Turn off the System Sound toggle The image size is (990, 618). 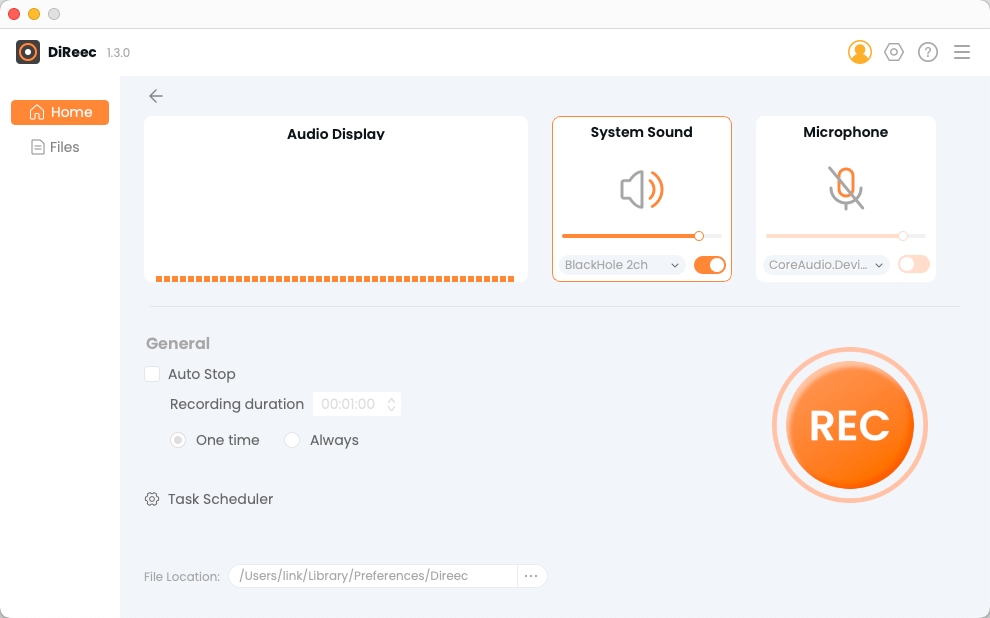point(709,265)
